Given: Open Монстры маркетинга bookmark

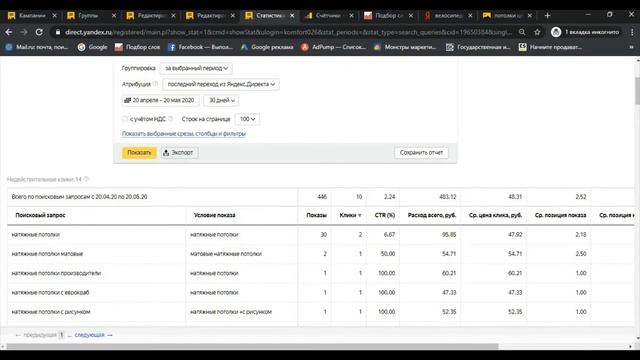Looking at the screenshot, I should 405,47.
